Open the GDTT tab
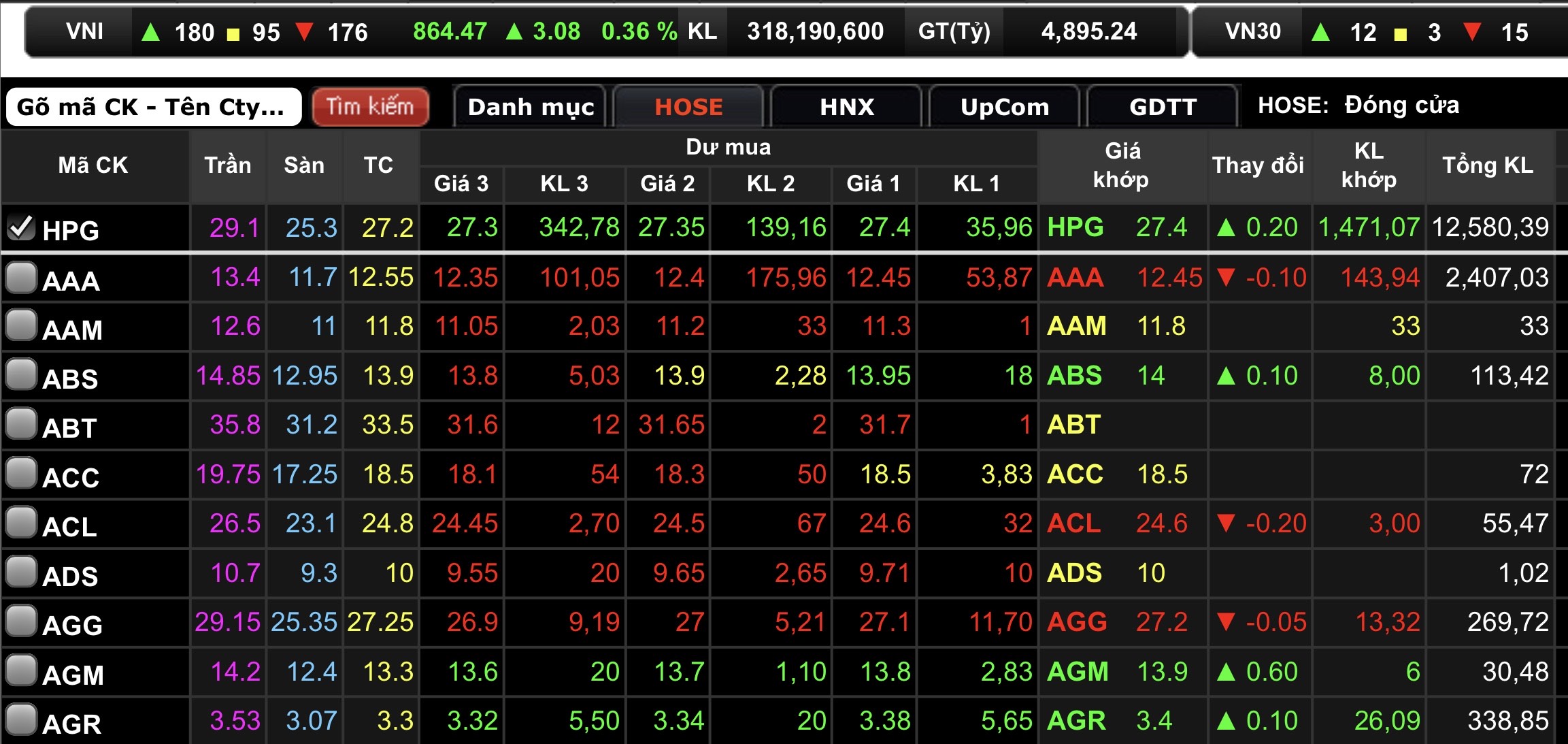The width and height of the screenshot is (1568, 744). tap(1162, 107)
